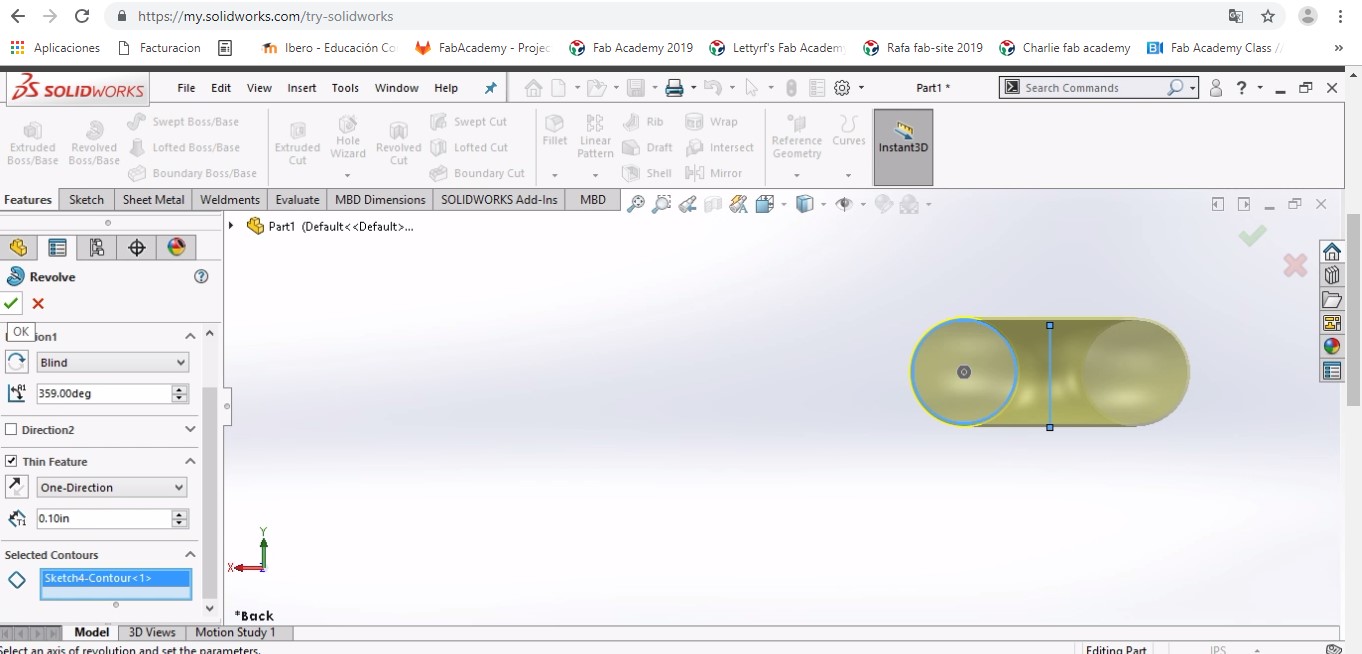Open the File Explorer task pane icon
This screenshot has width=1362, height=654.
(x=1331, y=299)
